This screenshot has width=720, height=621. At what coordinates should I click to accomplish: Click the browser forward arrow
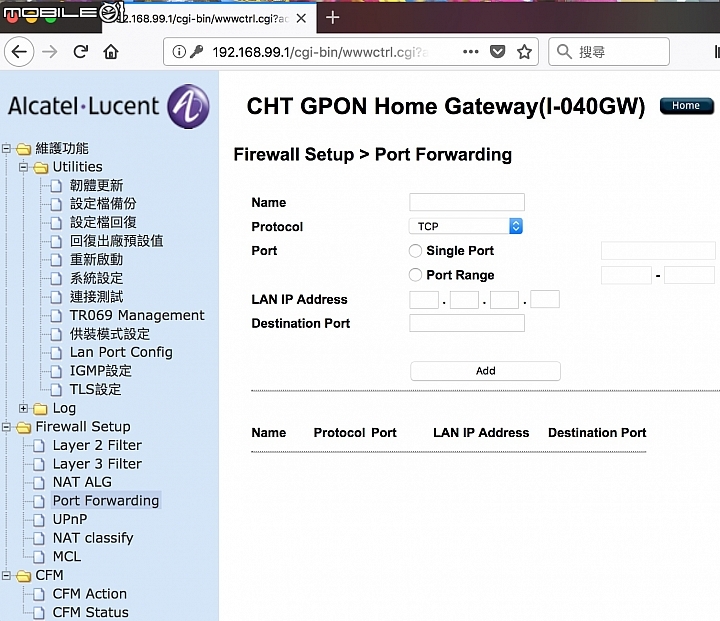coord(50,51)
